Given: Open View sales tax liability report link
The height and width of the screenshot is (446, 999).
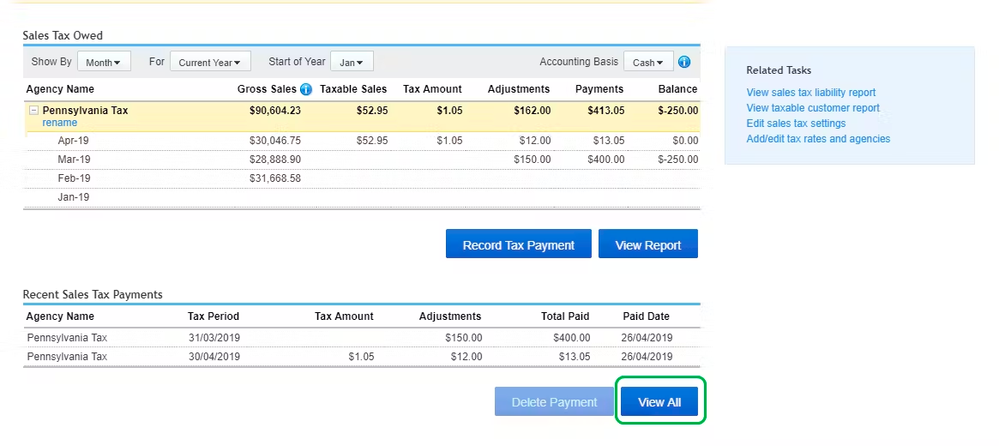Looking at the screenshot, I should pos(810,93).
